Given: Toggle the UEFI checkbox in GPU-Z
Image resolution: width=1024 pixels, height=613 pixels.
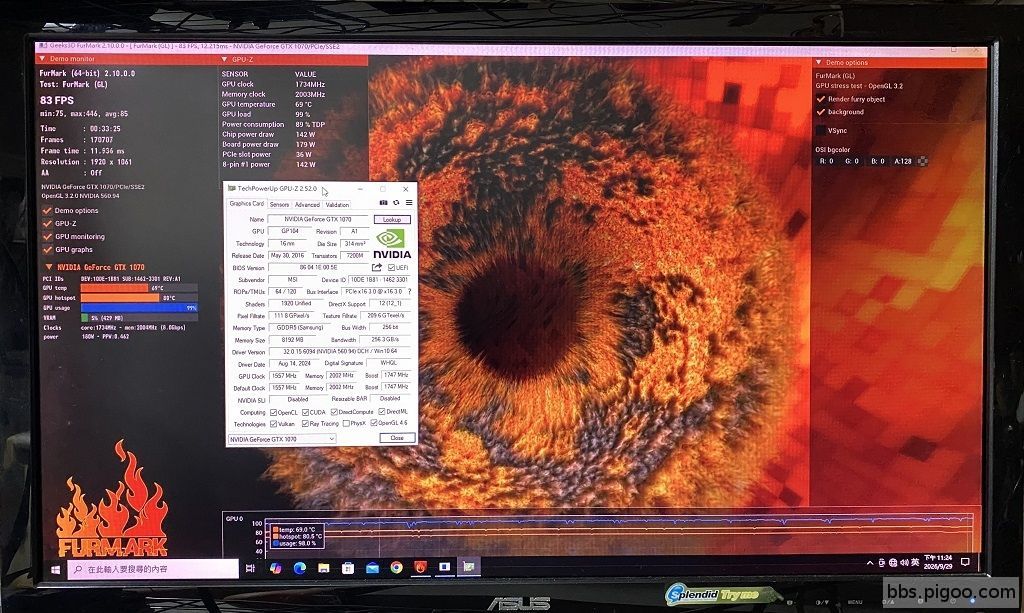Looking at the screenshot, I should click(x=391, y=268).
